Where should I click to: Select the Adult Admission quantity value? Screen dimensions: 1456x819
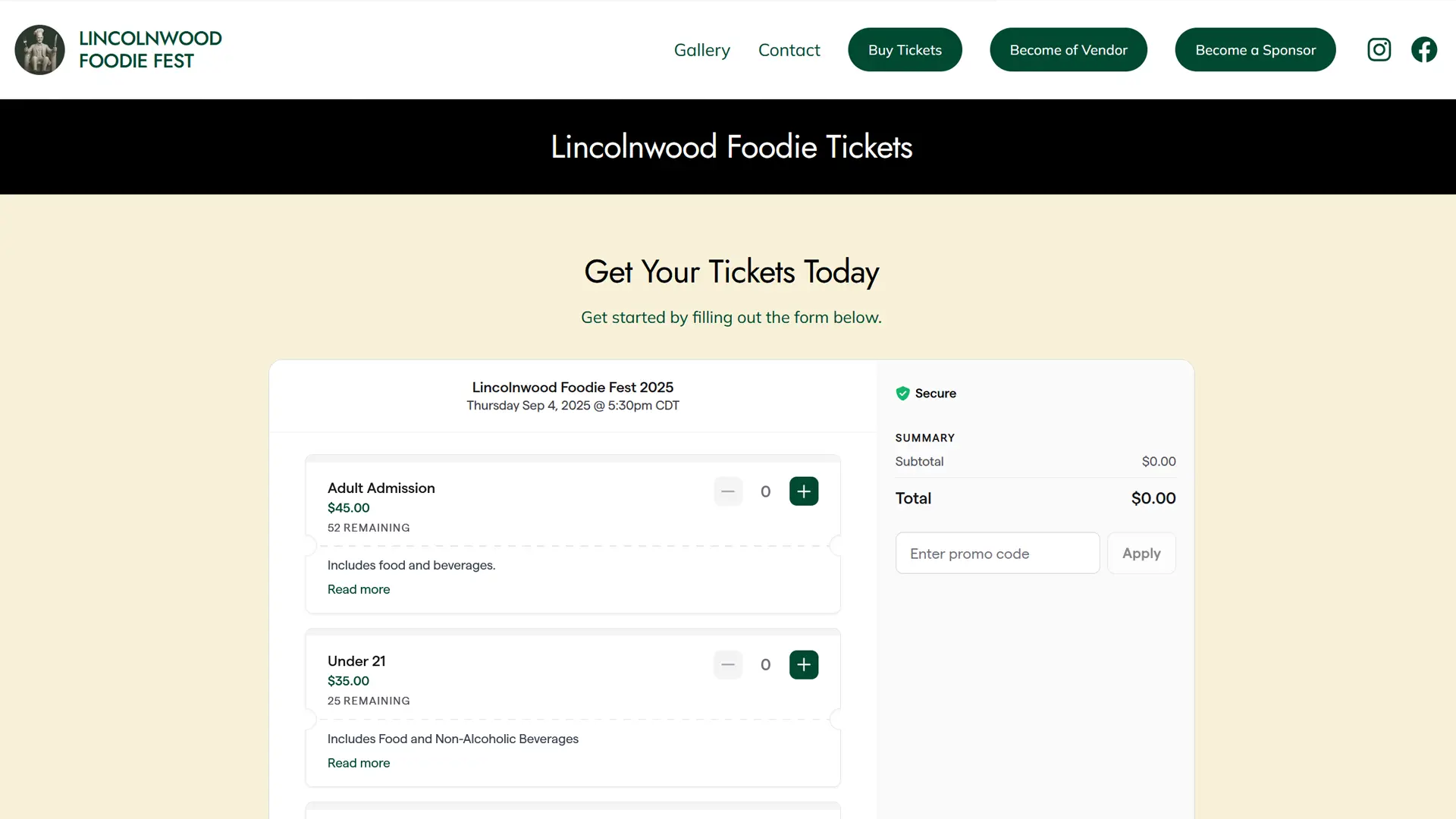(766, 491)
